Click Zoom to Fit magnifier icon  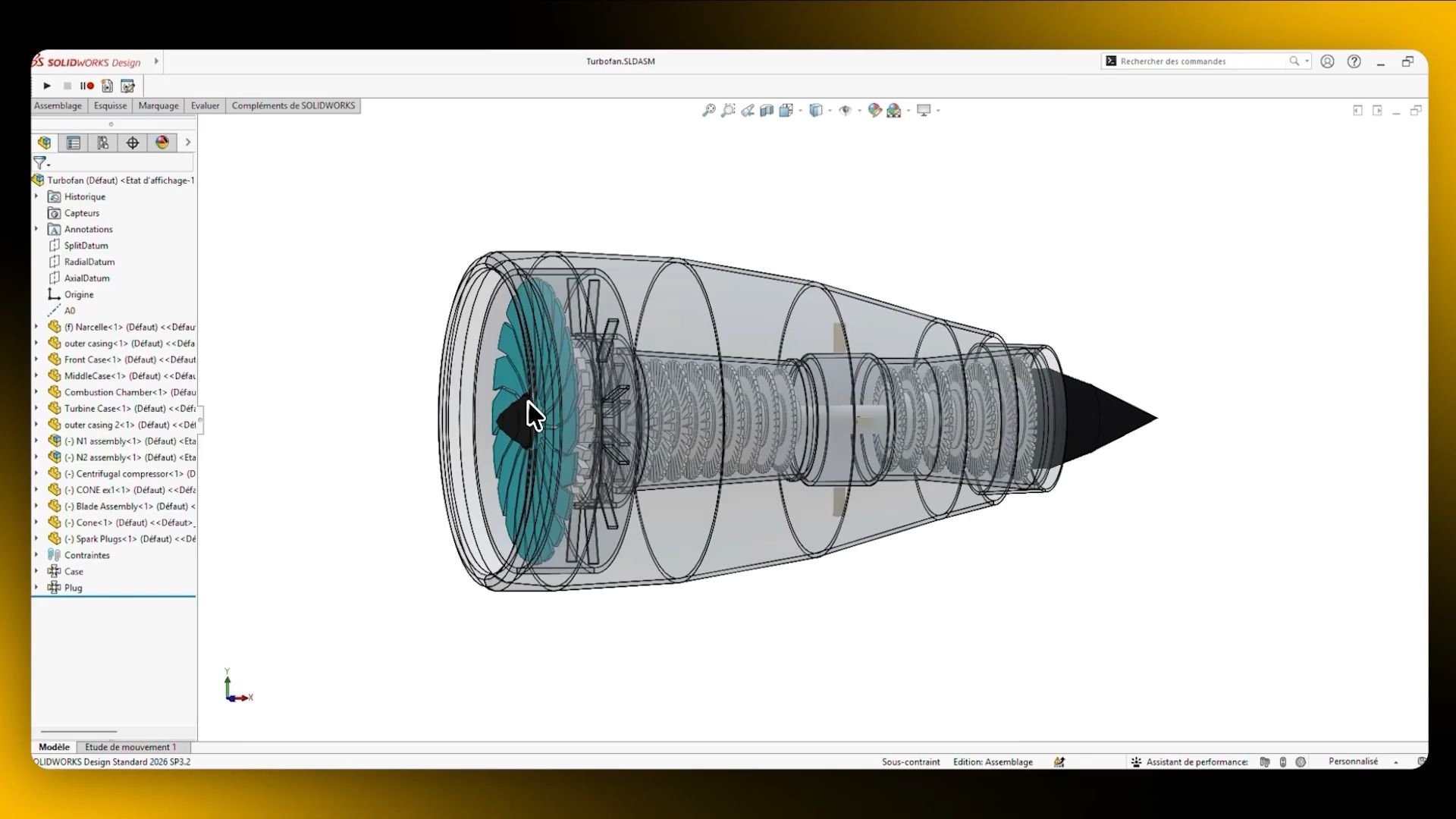[x=709, y=111]
